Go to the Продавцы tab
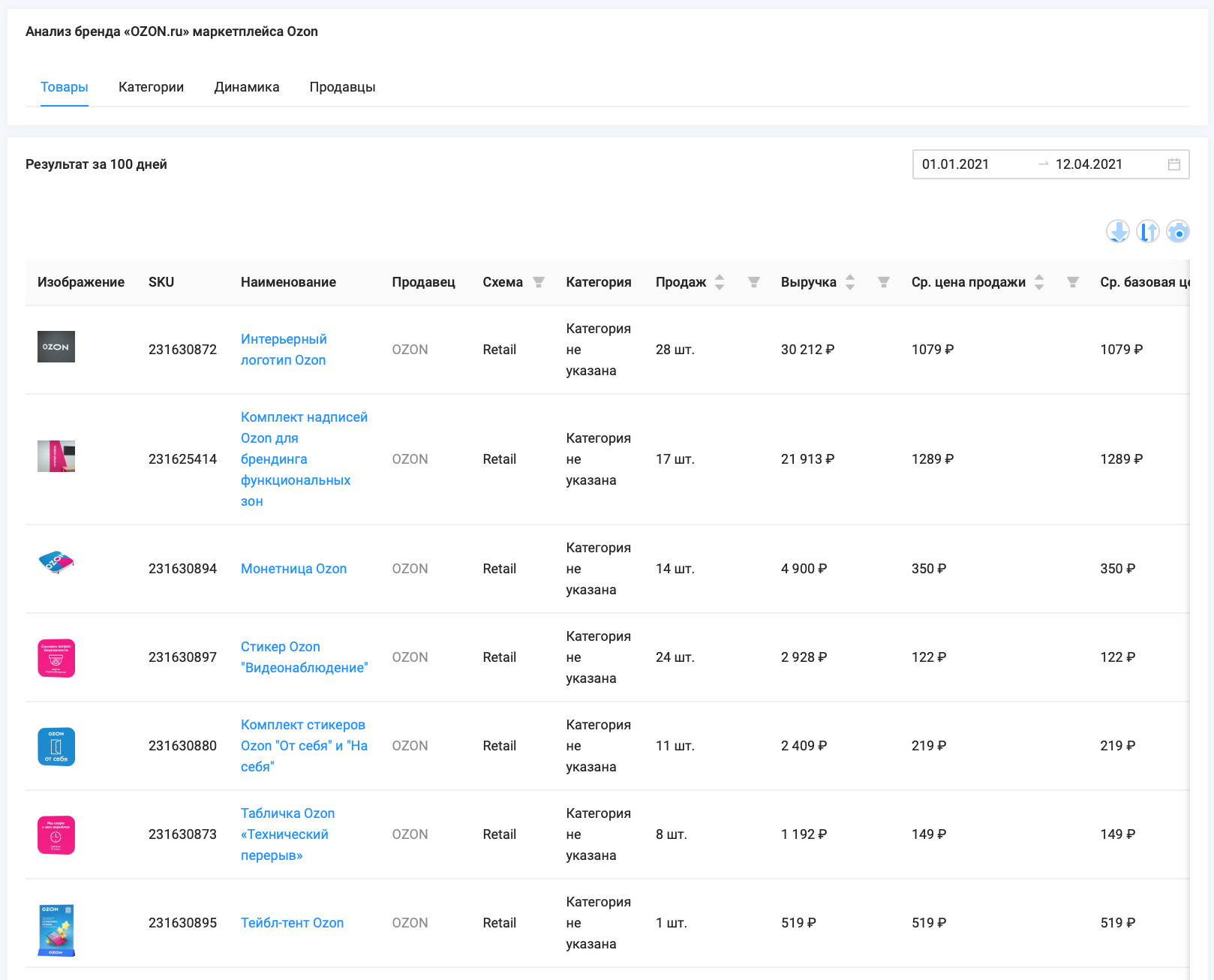 pos(342,87)
